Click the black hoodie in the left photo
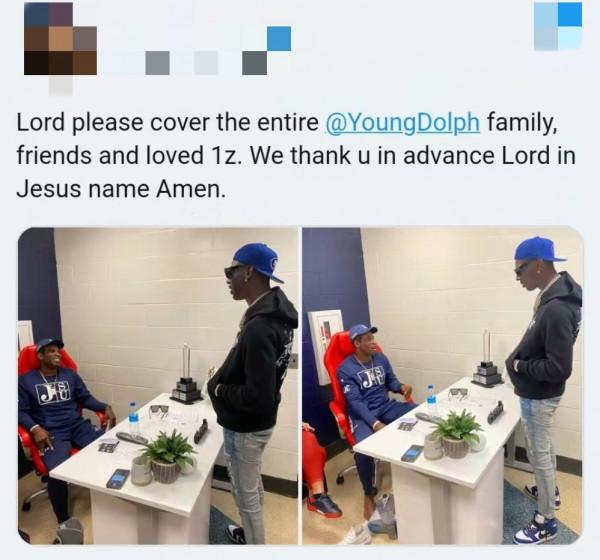Viewport: 600px width, 560px height. coord(254,362)
